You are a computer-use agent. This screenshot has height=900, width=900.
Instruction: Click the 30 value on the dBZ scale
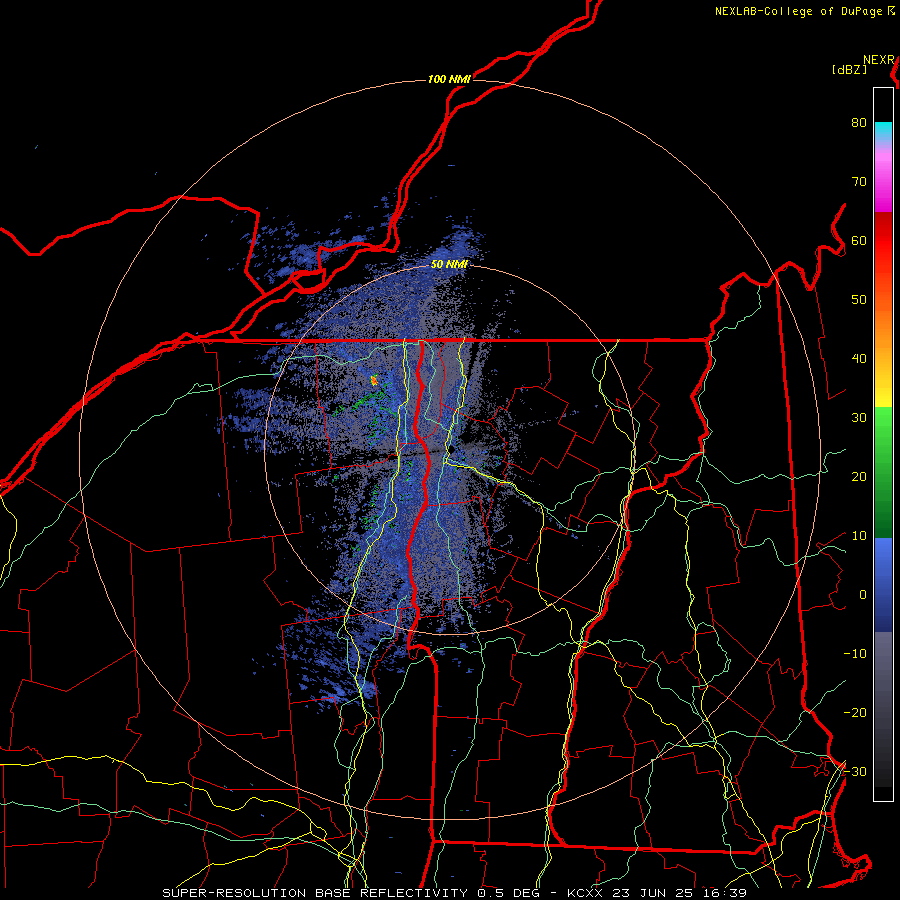tap(859, 417)
